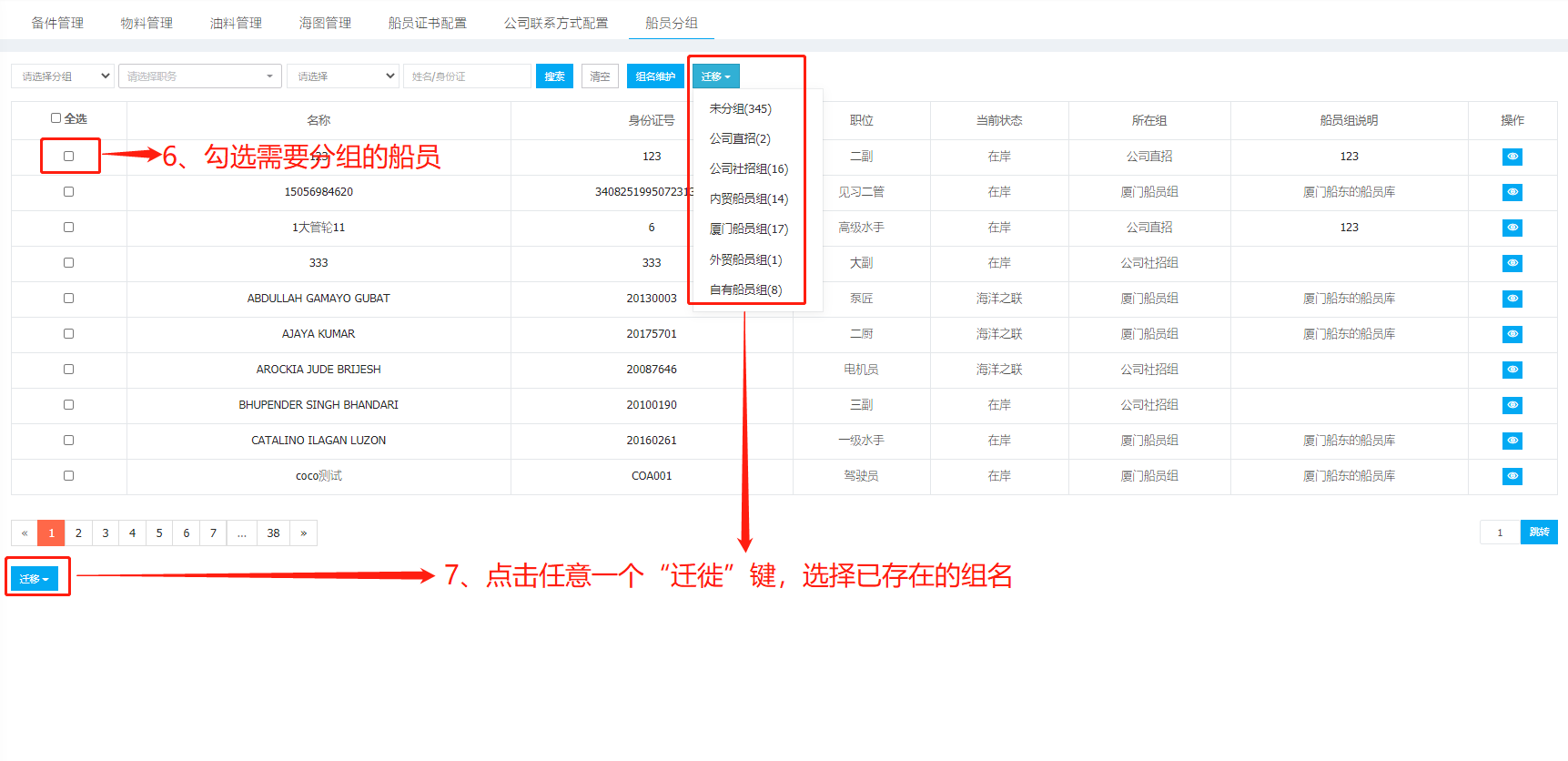Open 公司联系方式配置 tab
The height and width of the screenshot is (761, 1568).
(556, 23)
